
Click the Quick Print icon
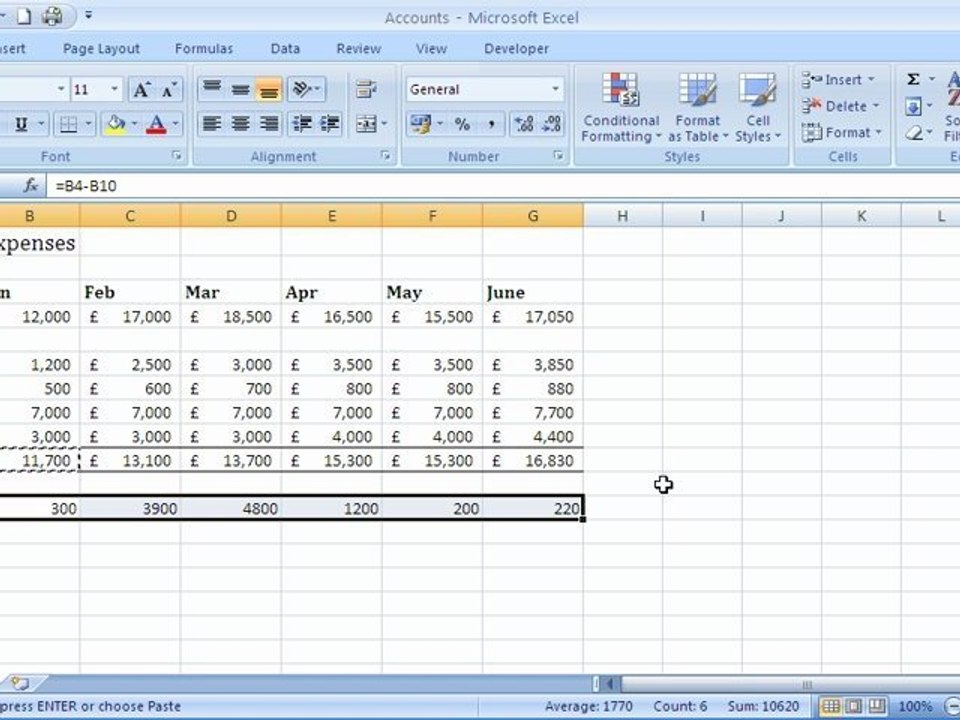pos(52,16)
